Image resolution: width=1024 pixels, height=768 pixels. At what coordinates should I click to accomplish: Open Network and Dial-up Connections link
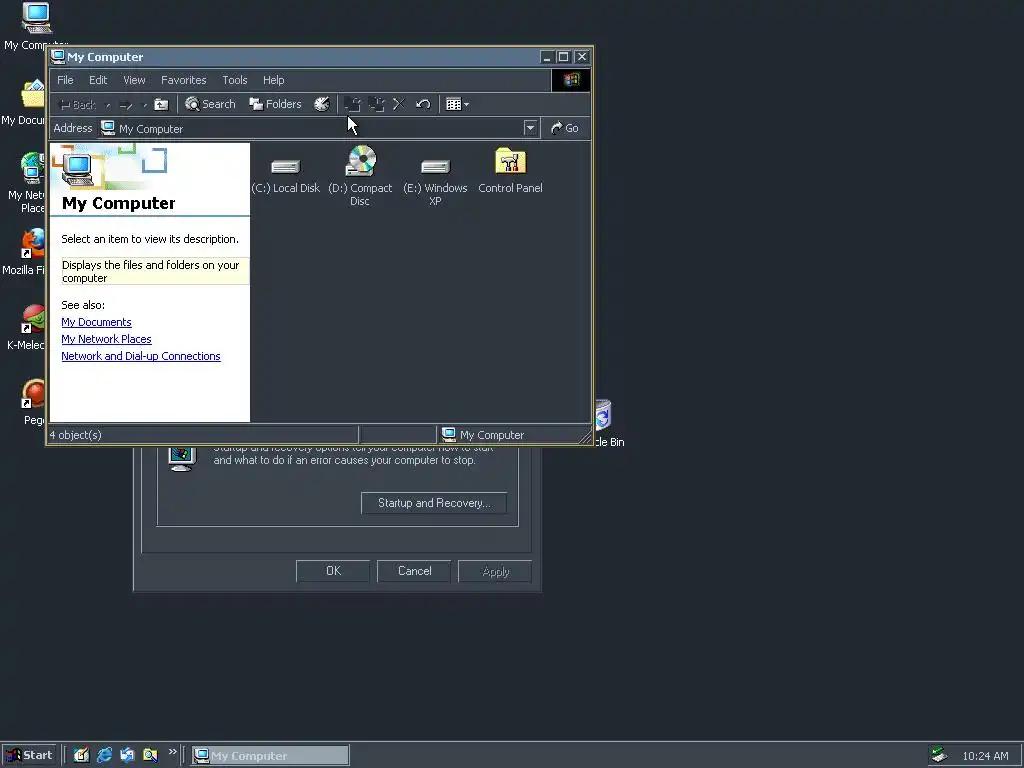tap(141, 356)
